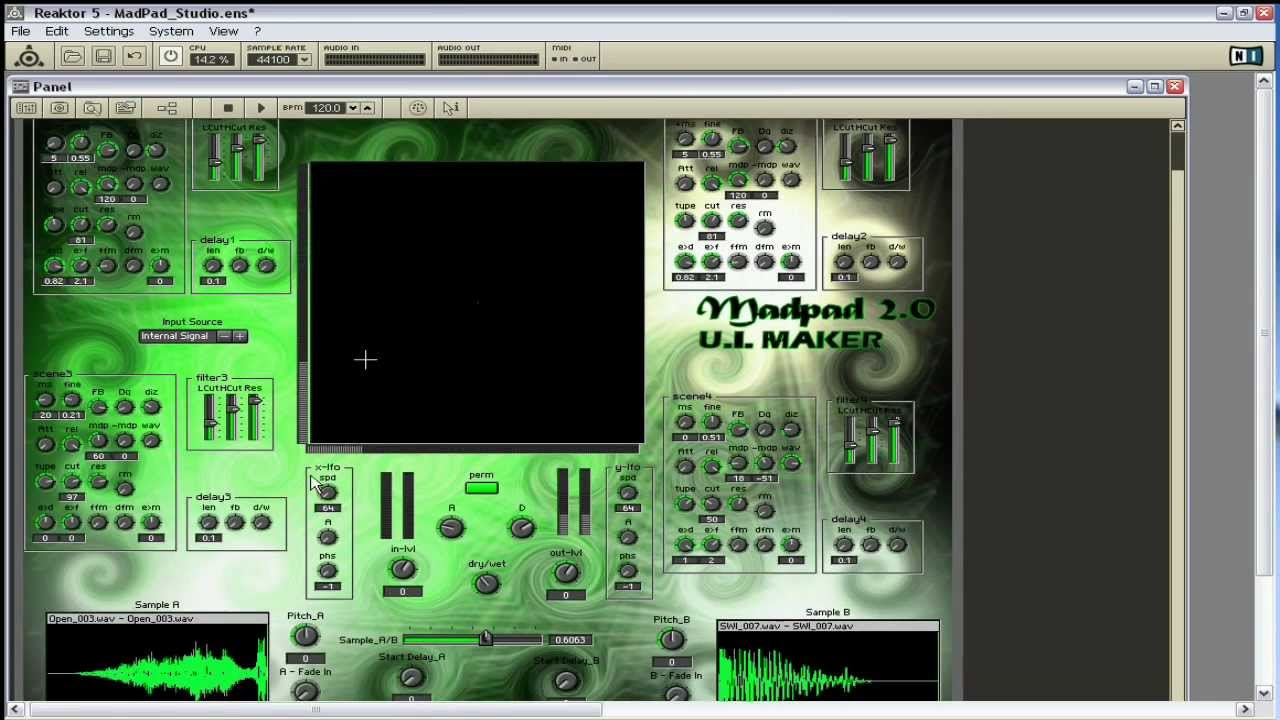Open the BPM value dropdown
Viewport: 1280px width, 720px height.
(x=351, y=107)
